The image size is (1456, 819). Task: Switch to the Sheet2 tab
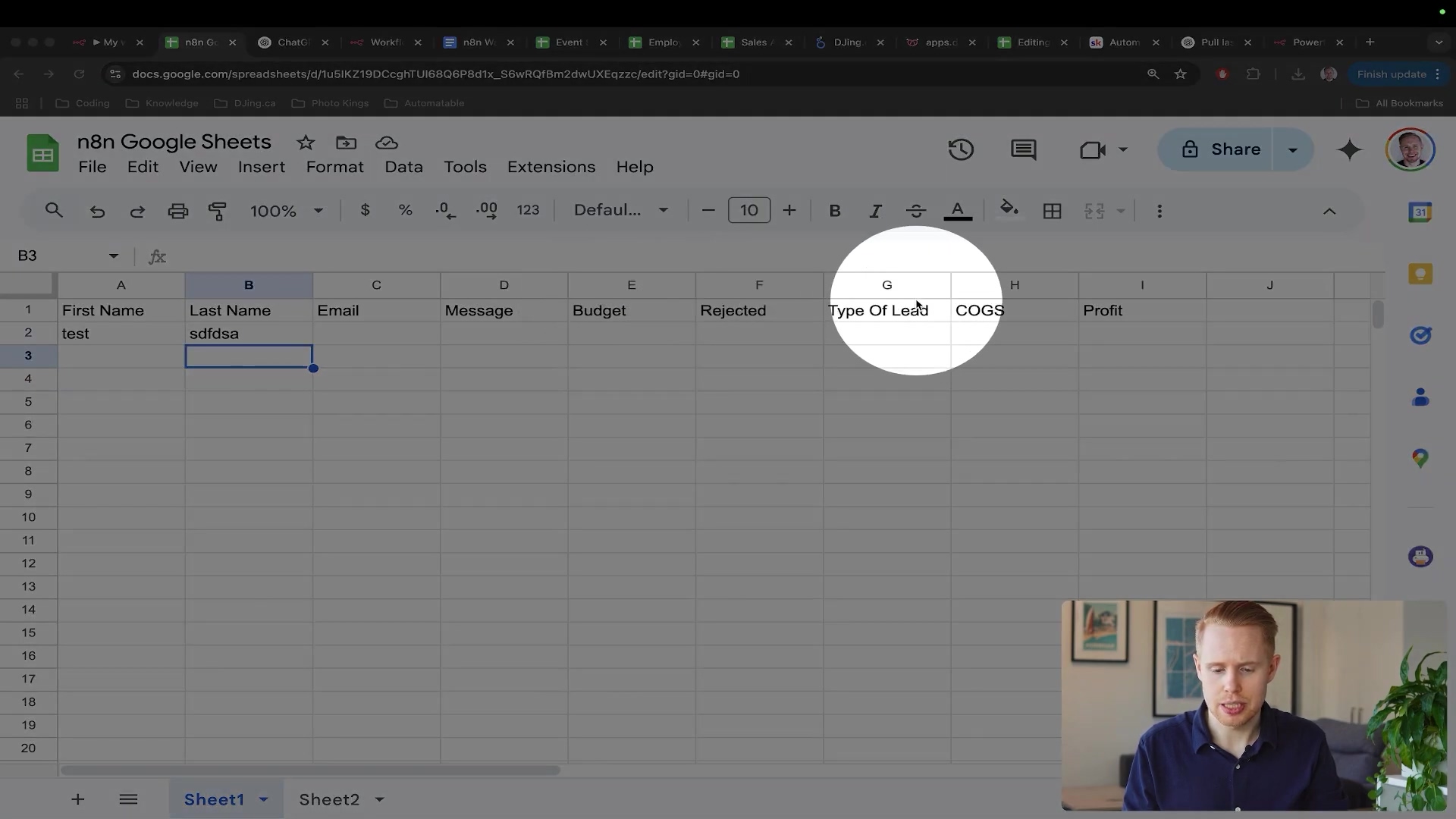coord(329,799)
